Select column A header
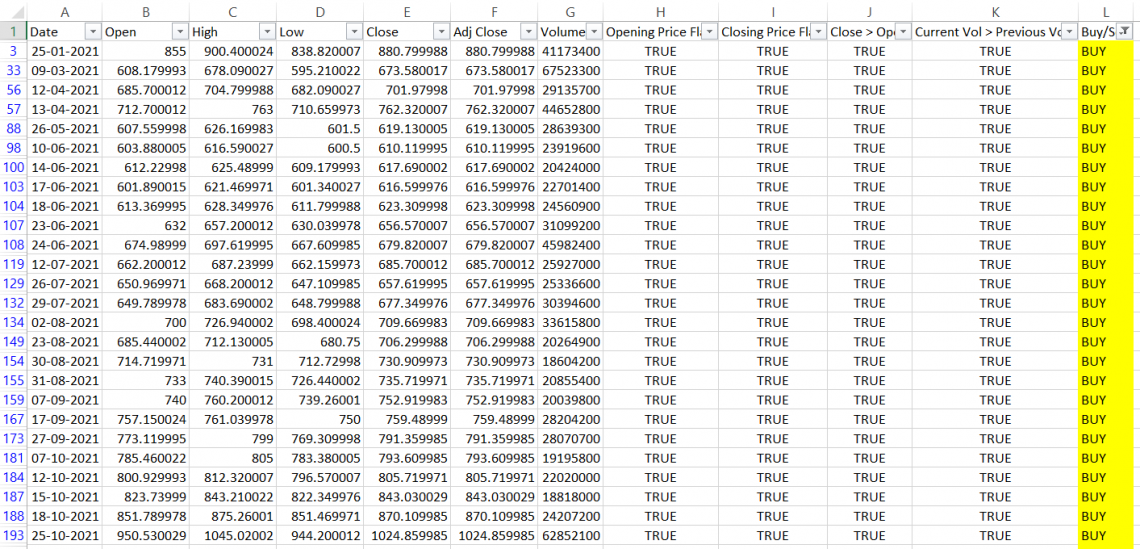1140x549 pixels. (64, 11)
